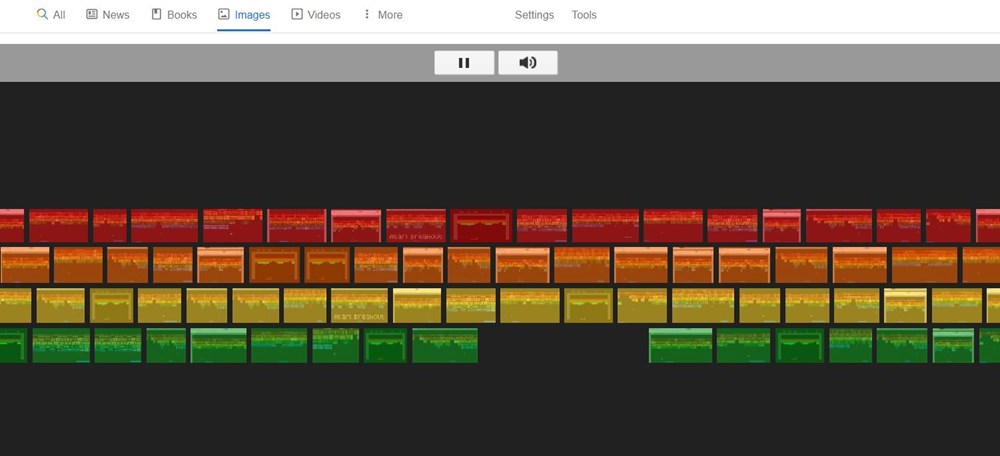This screenshot has height=456, width=1000.
Task: Open the Tools options
Action: pos(584,15)
